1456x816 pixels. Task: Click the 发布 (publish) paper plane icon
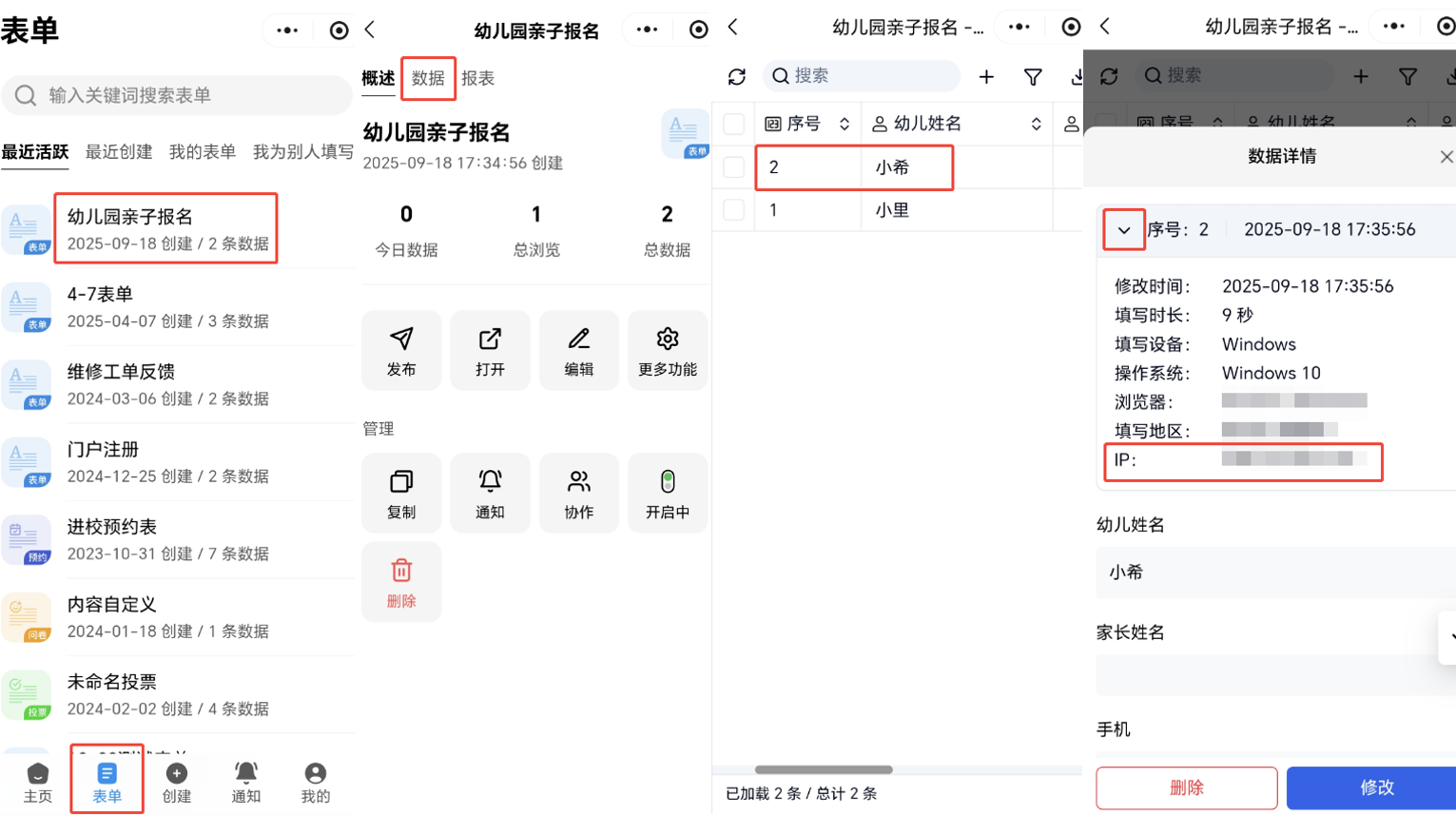[x=401, y=340]
